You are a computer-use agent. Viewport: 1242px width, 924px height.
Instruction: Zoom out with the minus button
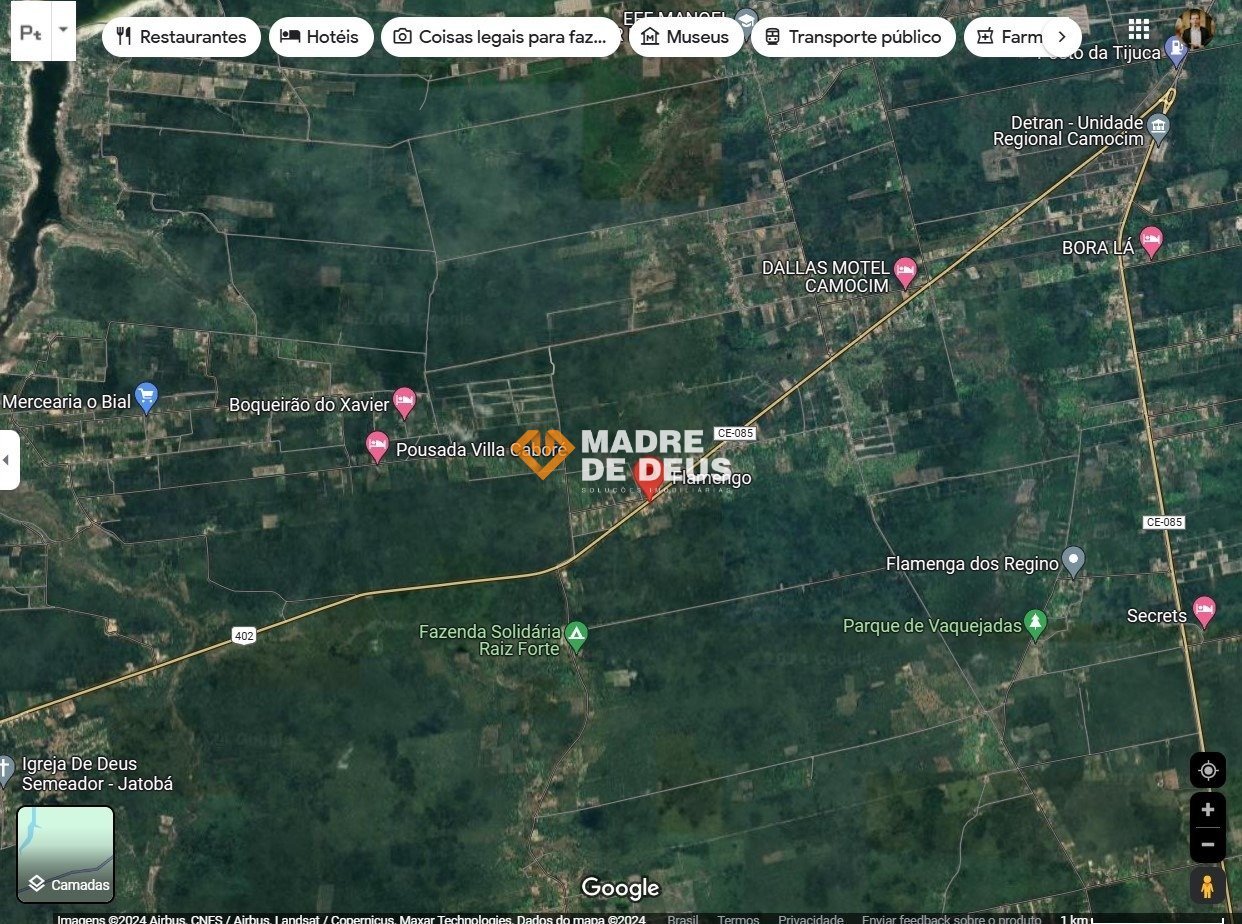(x=1207, y=845)
